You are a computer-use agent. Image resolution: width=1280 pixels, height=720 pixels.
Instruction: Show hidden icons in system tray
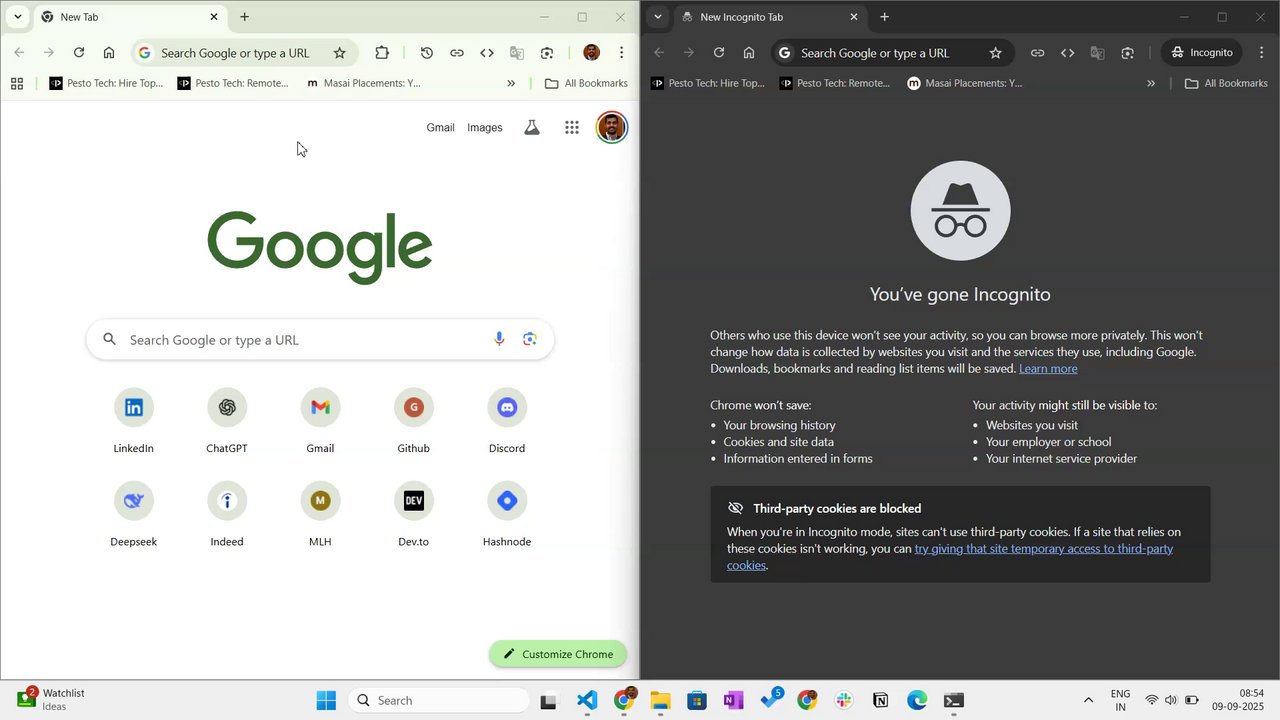[x=1089, y=700]
